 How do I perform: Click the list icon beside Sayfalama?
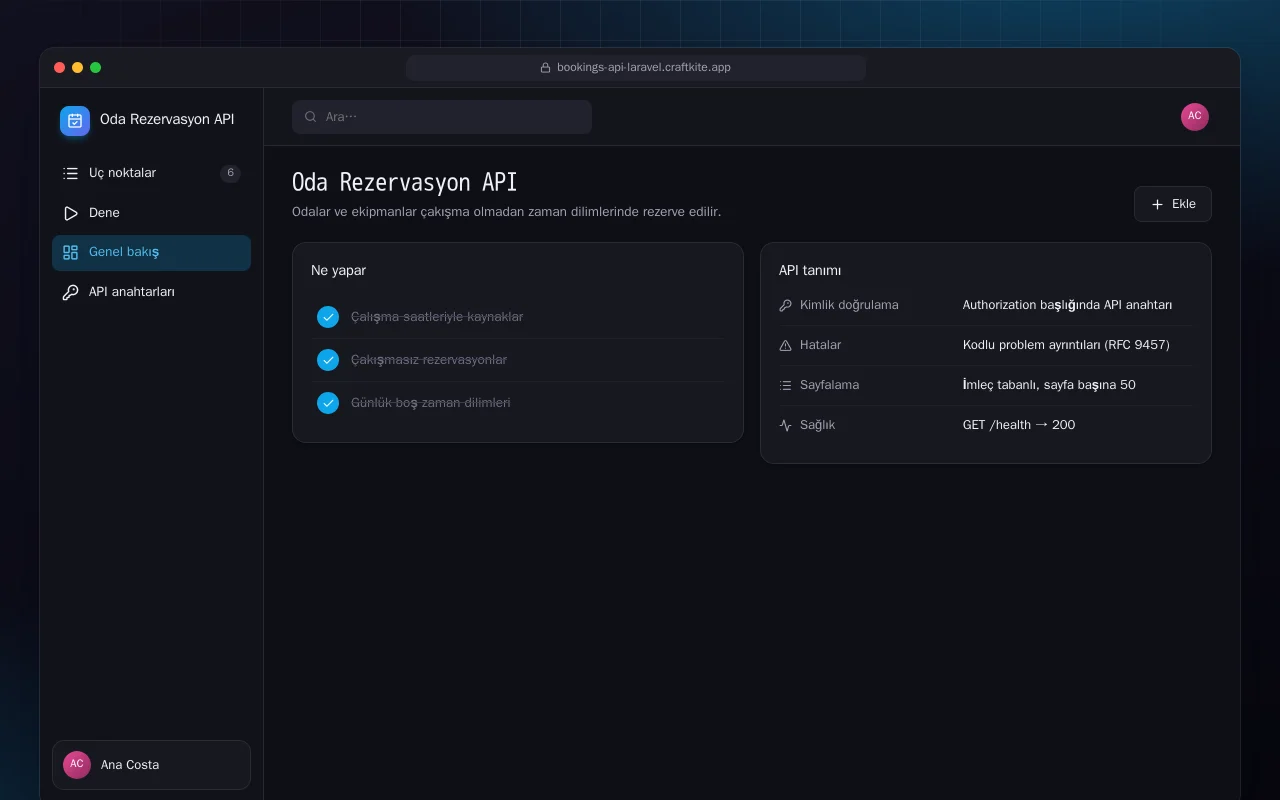pos(785,385)
